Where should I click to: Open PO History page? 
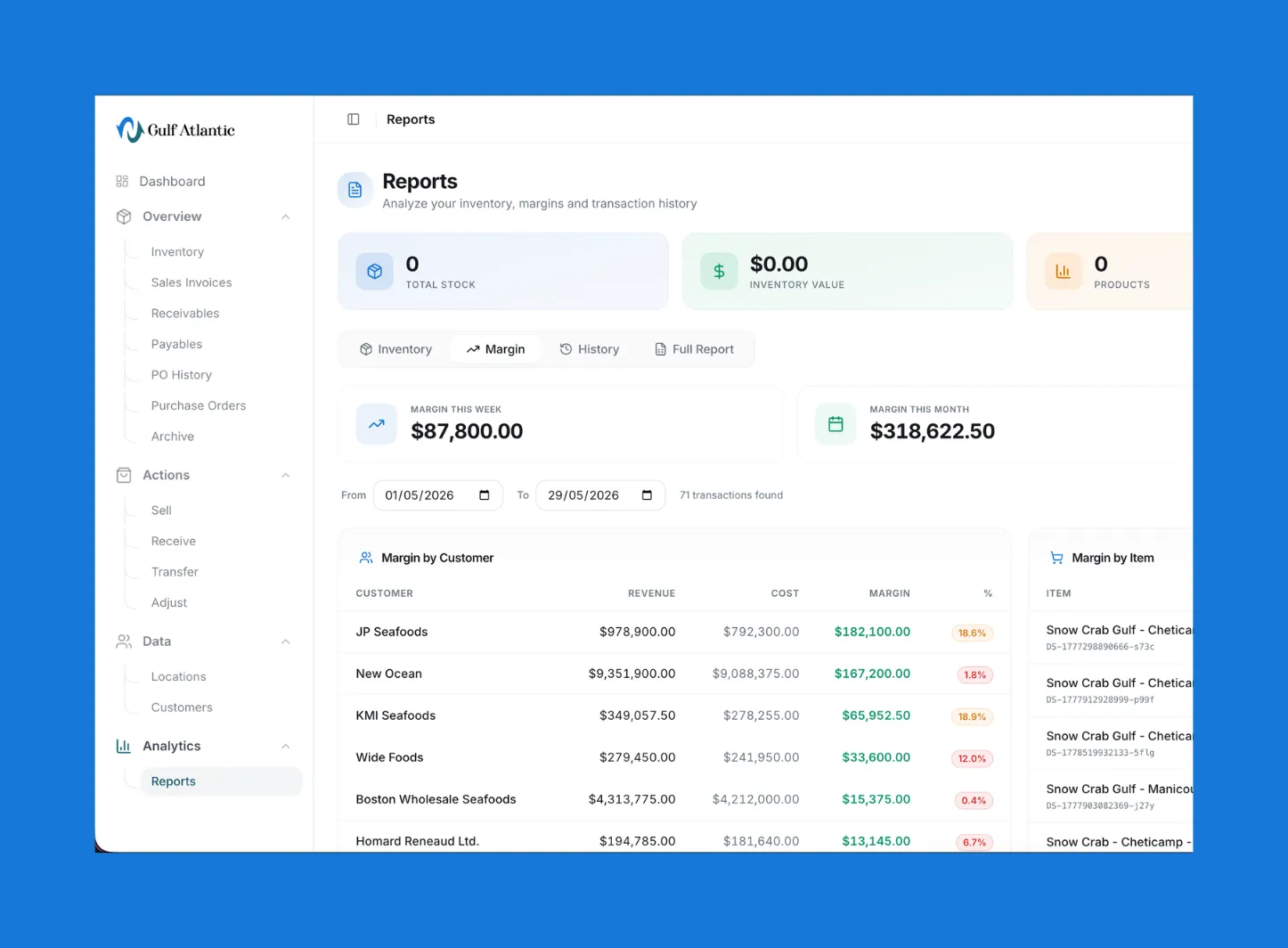click(182, 375)
